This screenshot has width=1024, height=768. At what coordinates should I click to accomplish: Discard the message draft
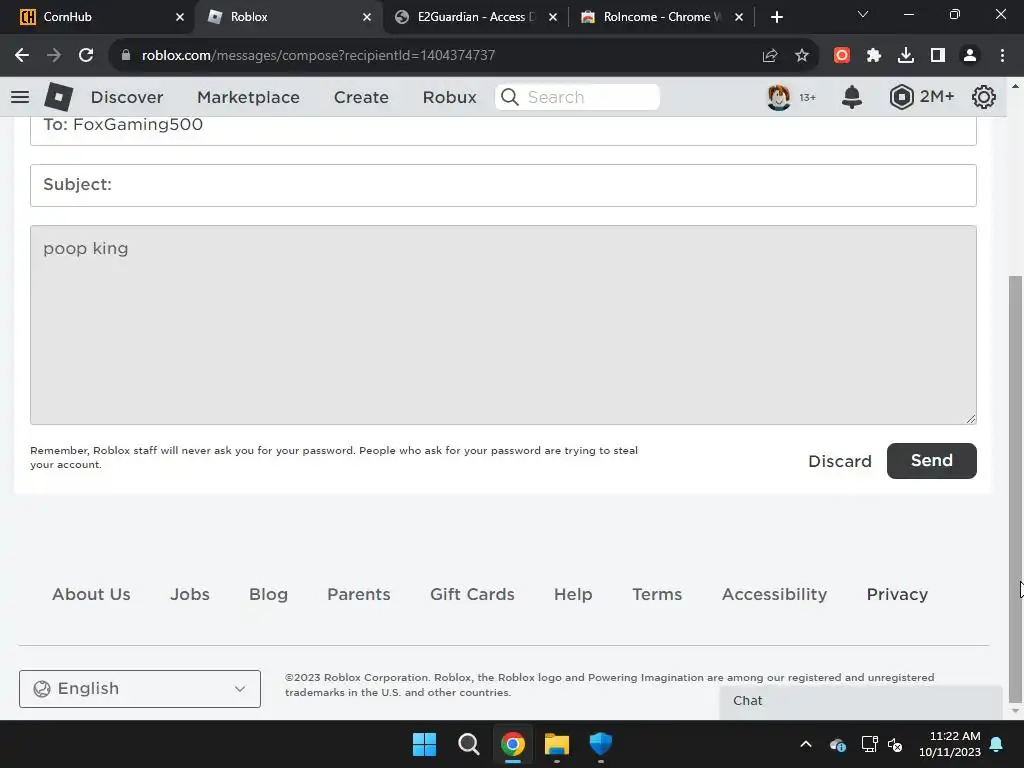click(x=840, y=461)
